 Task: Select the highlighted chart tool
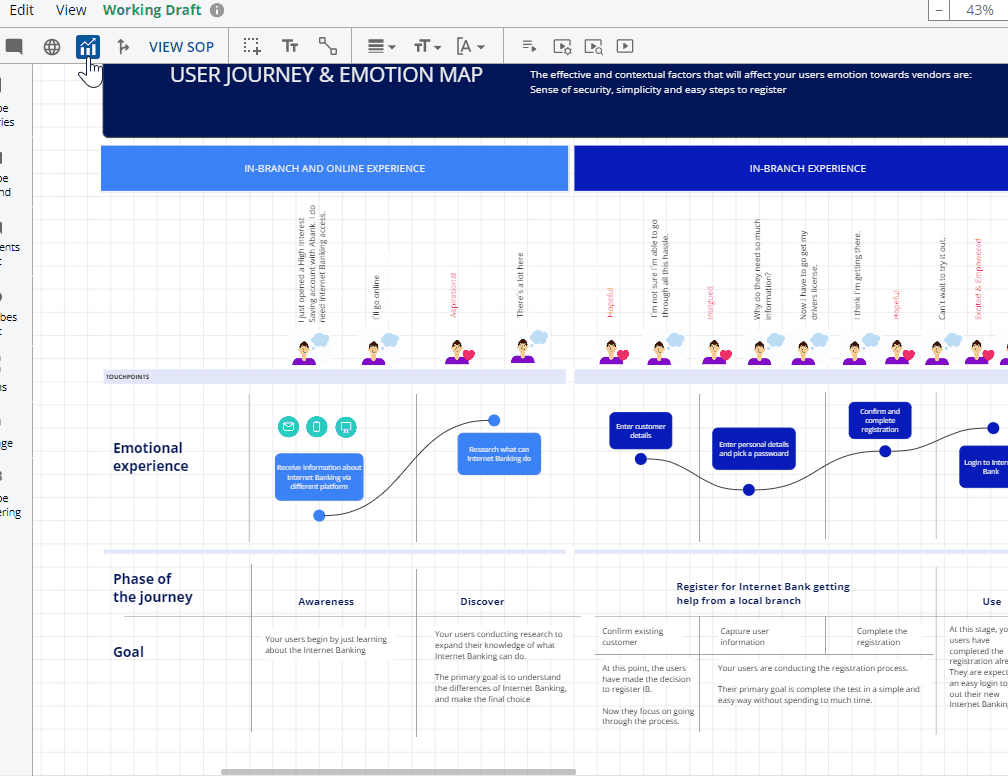(x=88, y=46)
